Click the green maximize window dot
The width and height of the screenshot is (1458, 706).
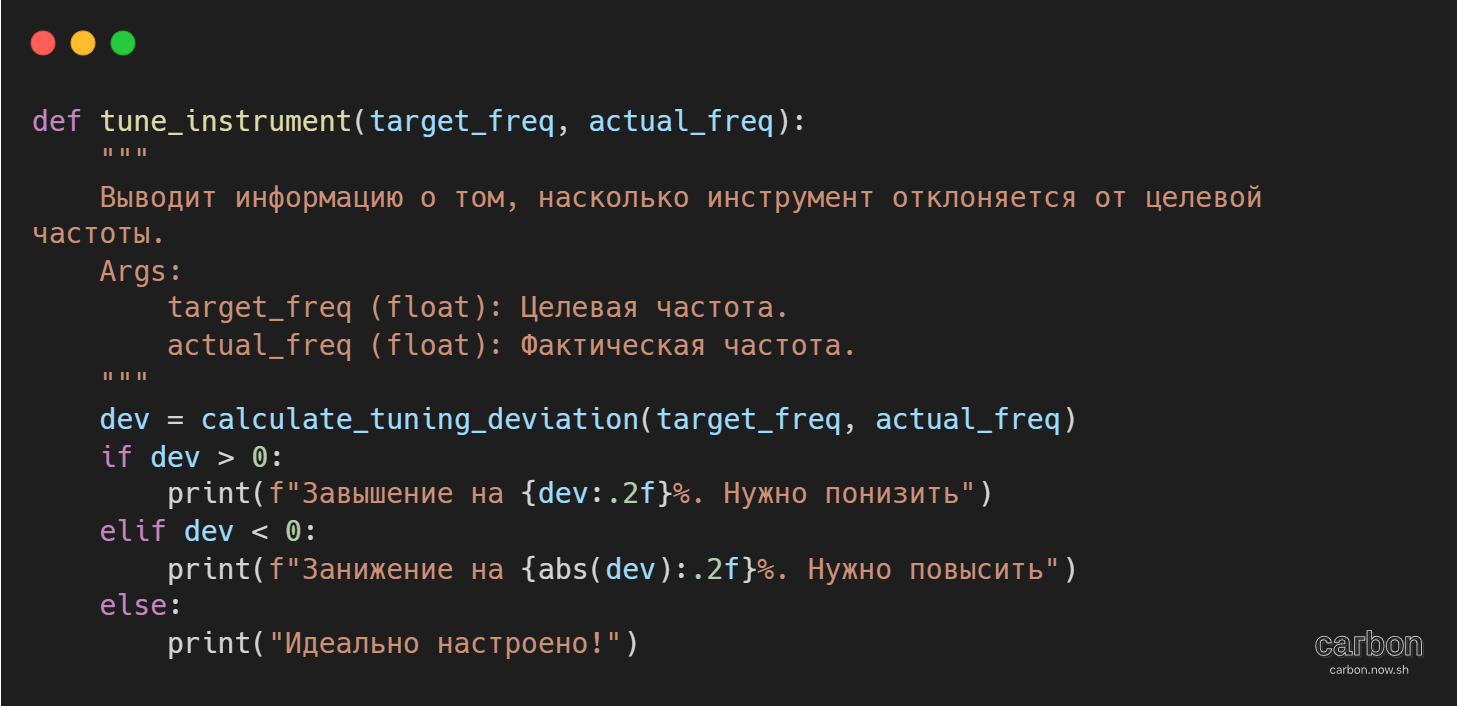123,43
